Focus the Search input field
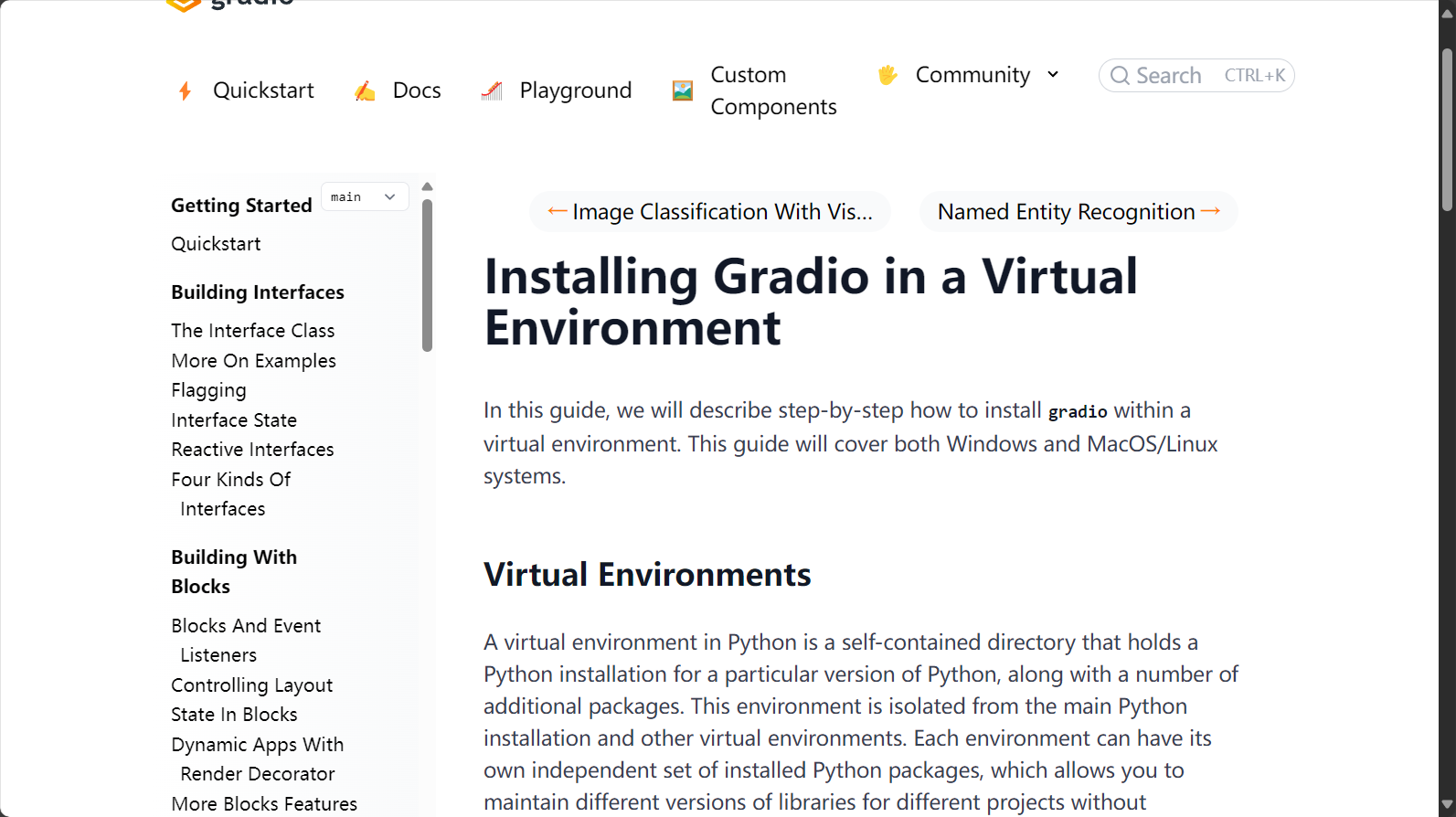The image size is (1456, 817). (x=1196, y=76)
